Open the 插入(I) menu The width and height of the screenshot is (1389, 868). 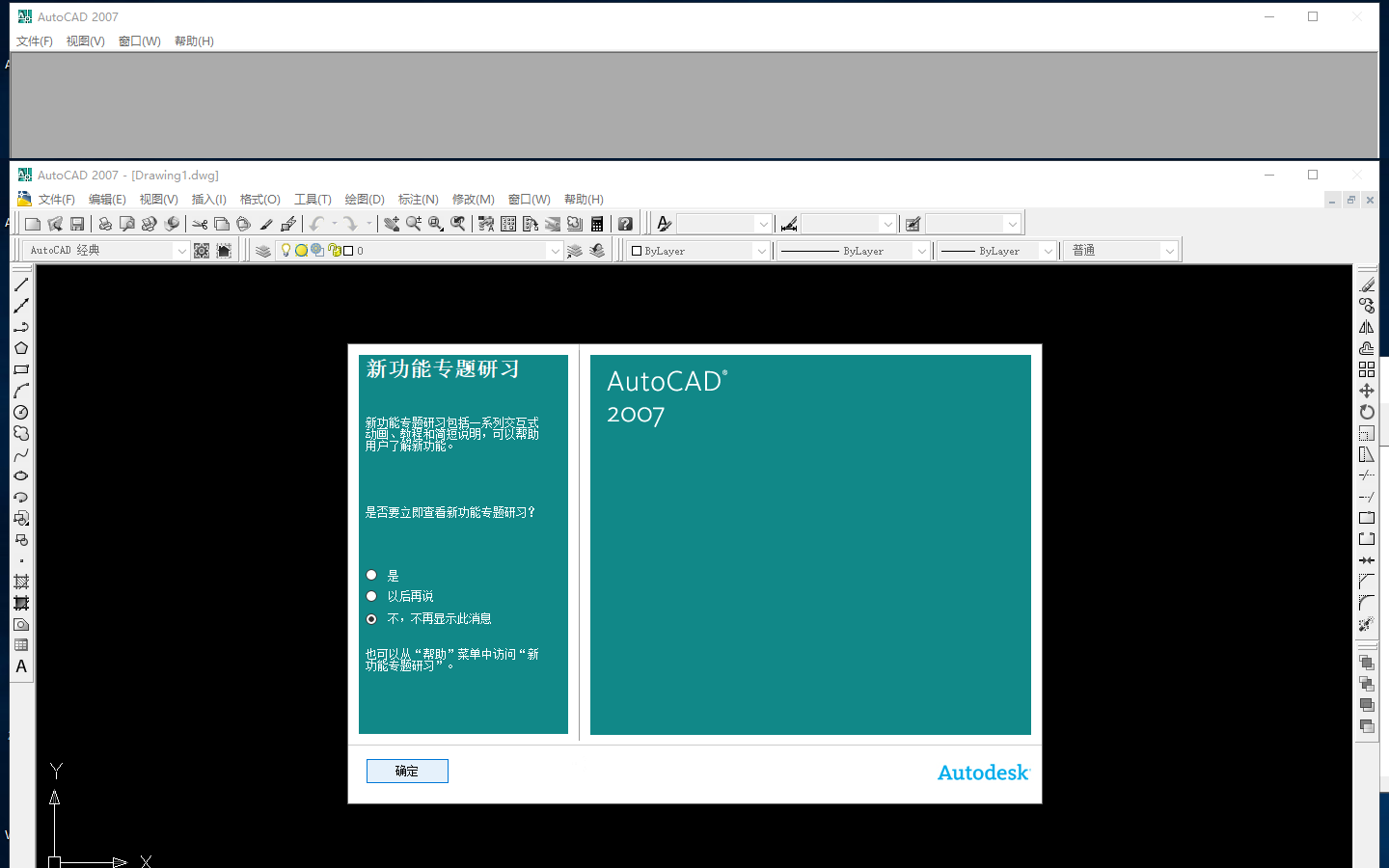click(208, 200)
